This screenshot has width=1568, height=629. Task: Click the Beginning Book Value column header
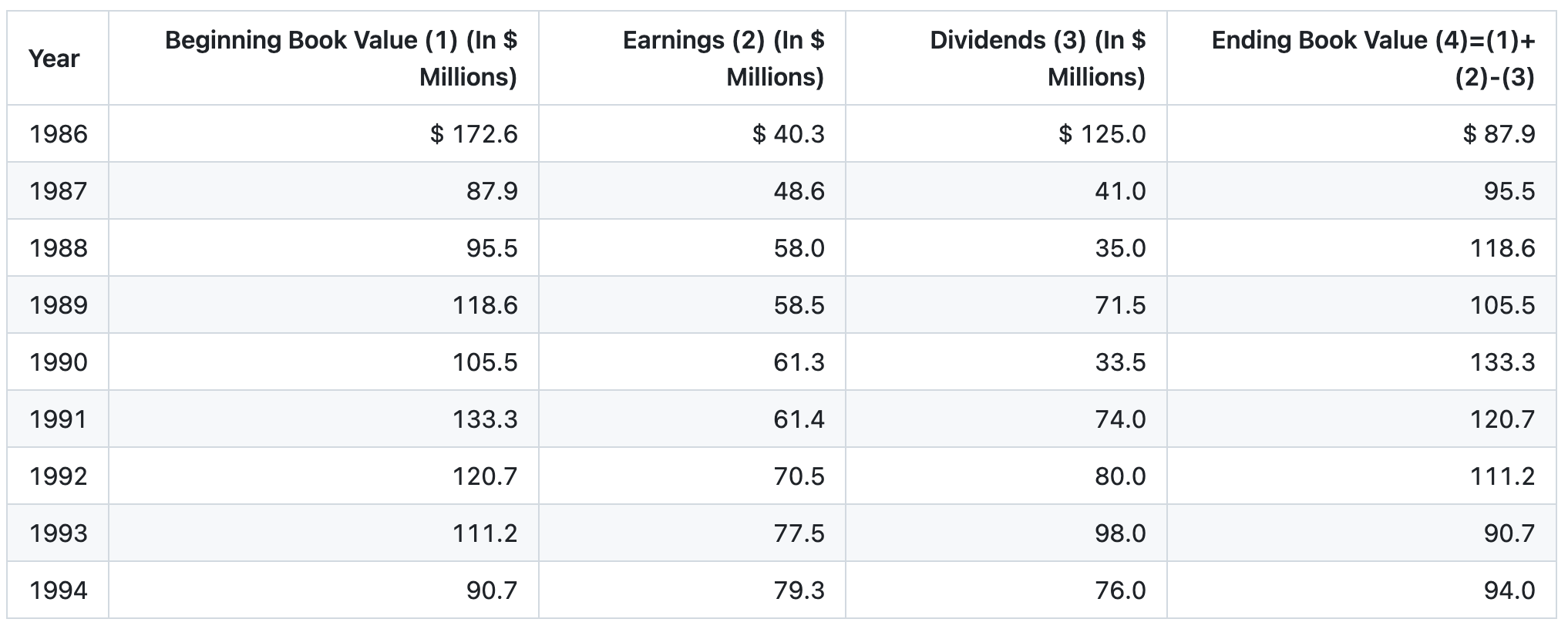tap(341, 59)
